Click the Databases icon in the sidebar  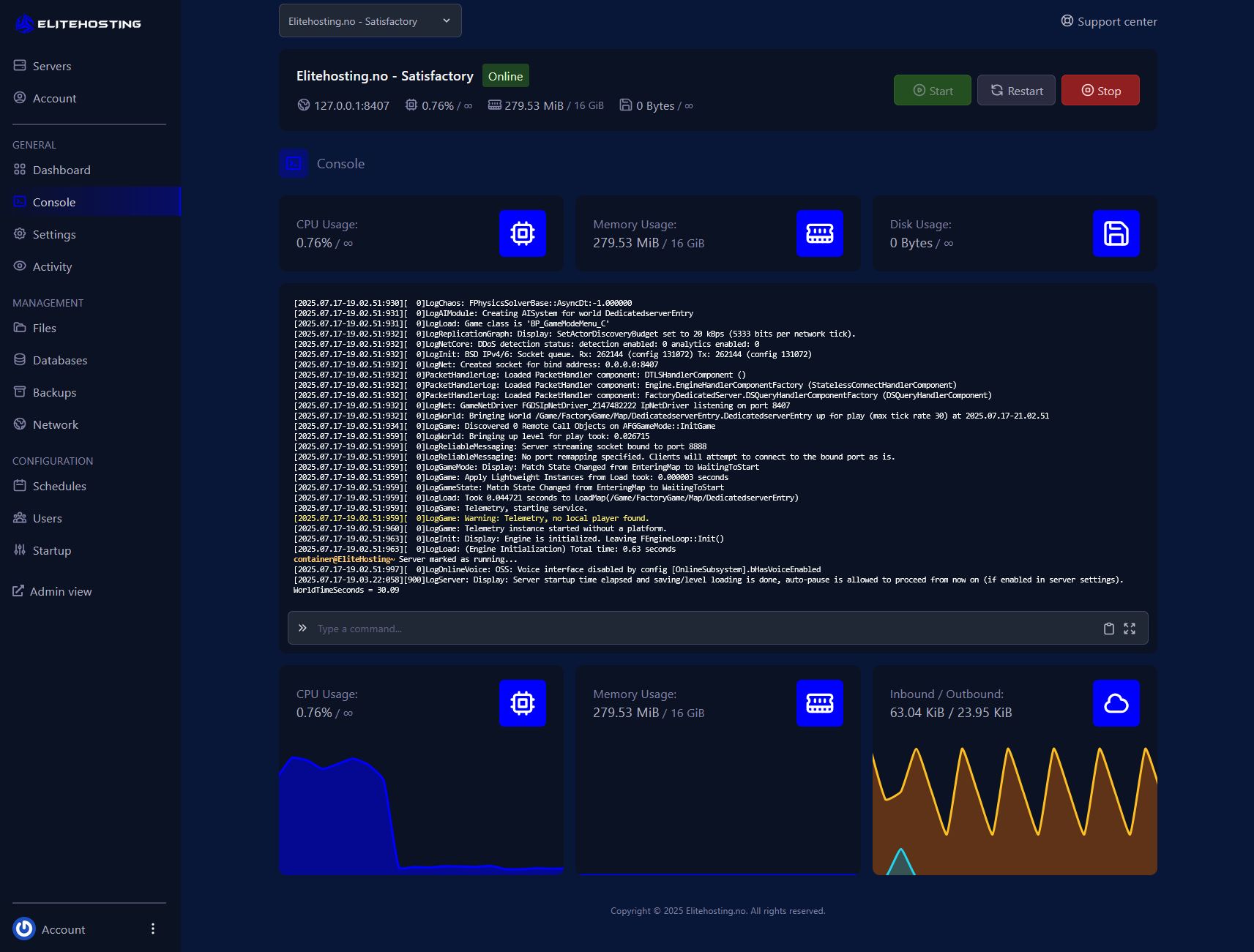click(x=20, y=360)
